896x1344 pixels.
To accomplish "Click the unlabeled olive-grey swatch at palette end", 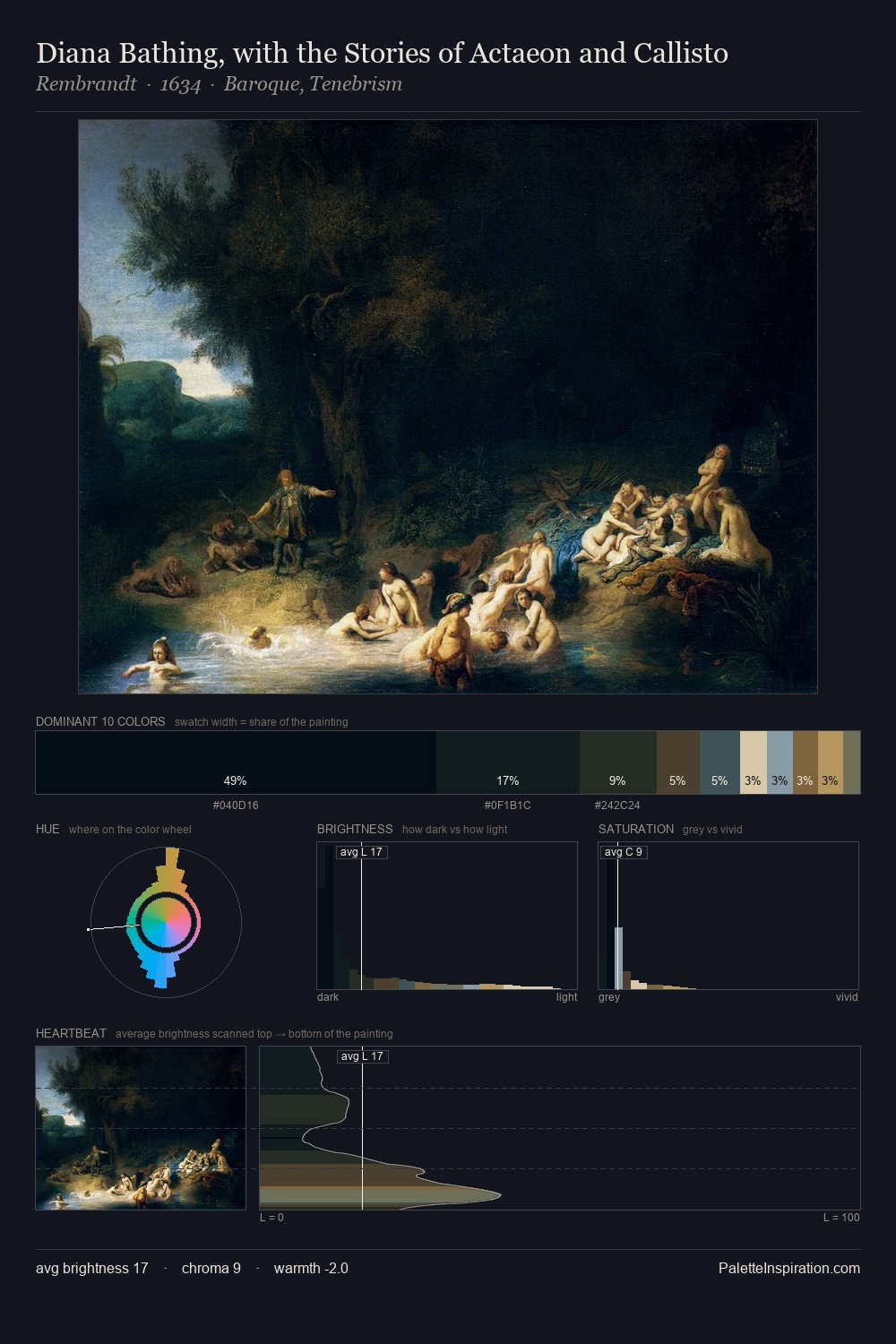I will pyautogui.click(x=851, y=762).
